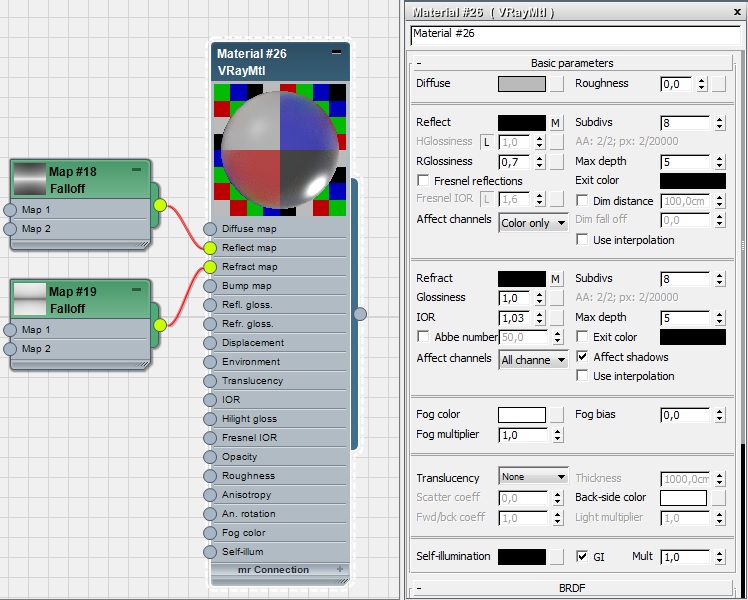
Task: Click the Translucency node input socket
Action: point(210,381)
